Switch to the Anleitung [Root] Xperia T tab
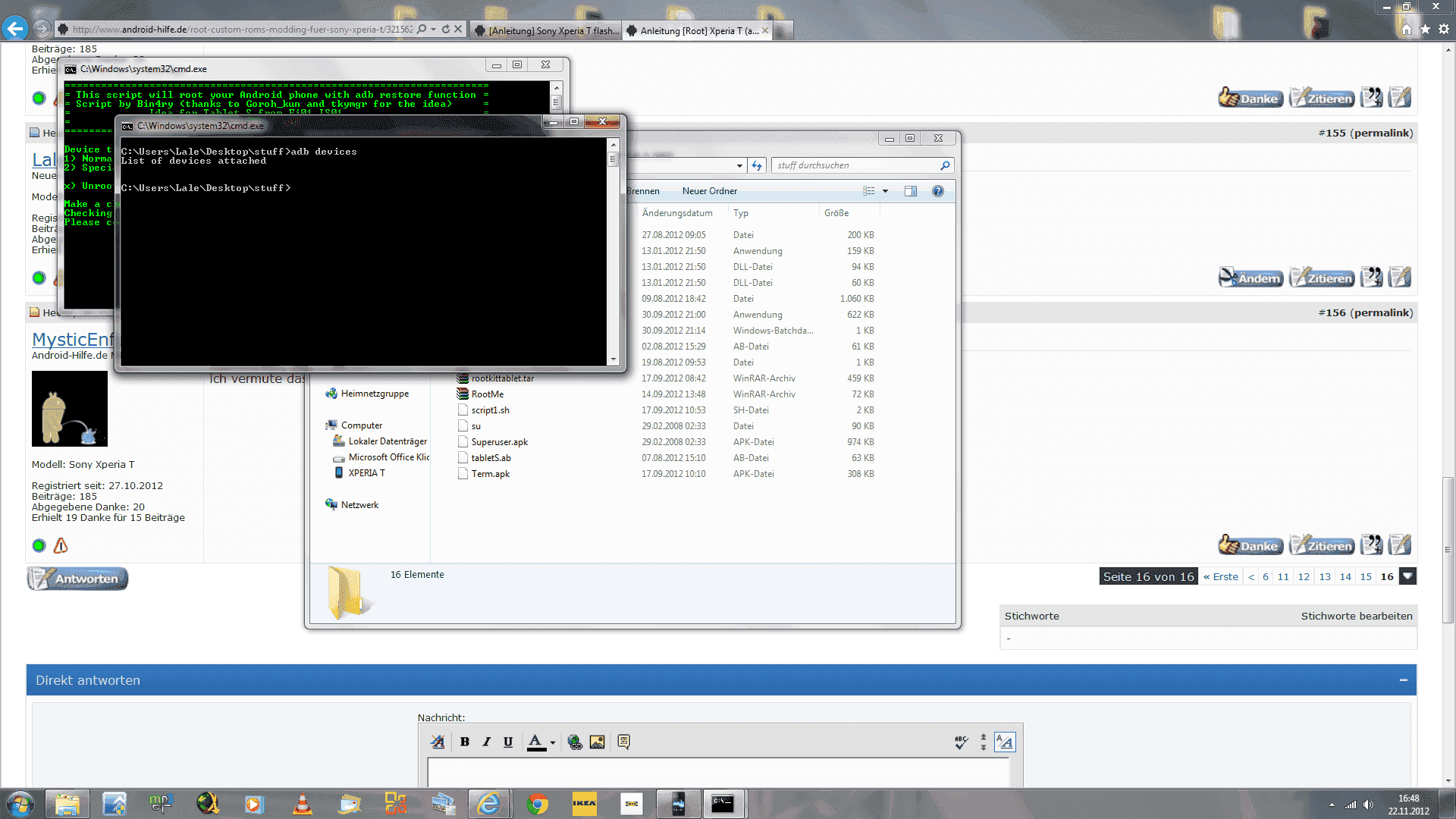Image resolution: width=1456 pixels, height=819 pixels. point(698,30)
